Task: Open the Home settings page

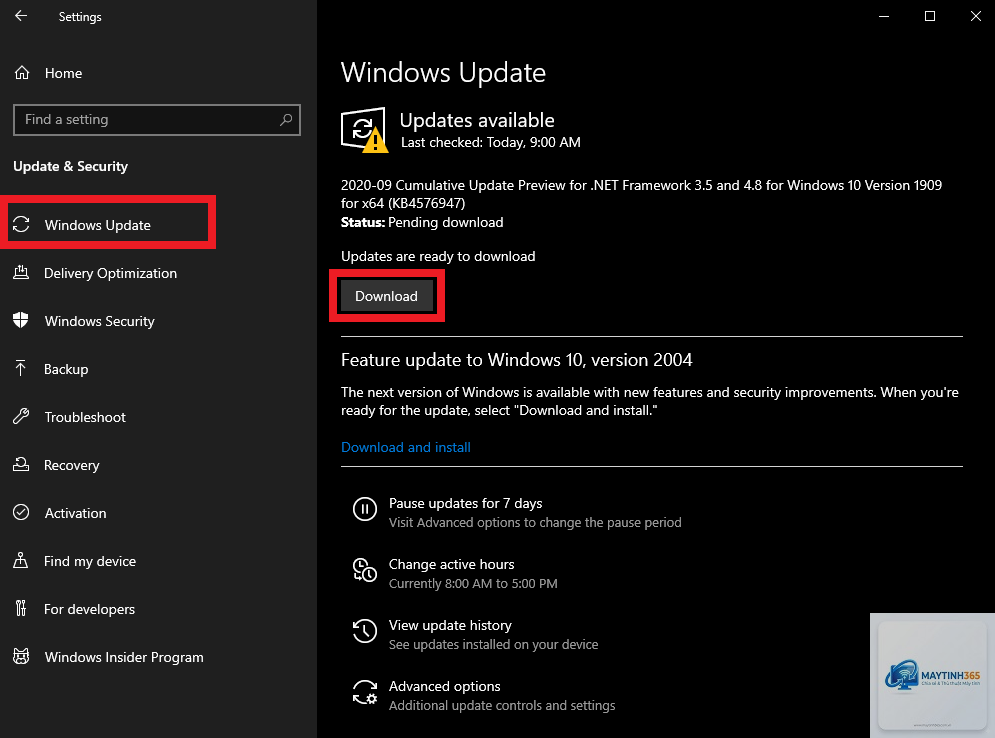Action: 63,73
